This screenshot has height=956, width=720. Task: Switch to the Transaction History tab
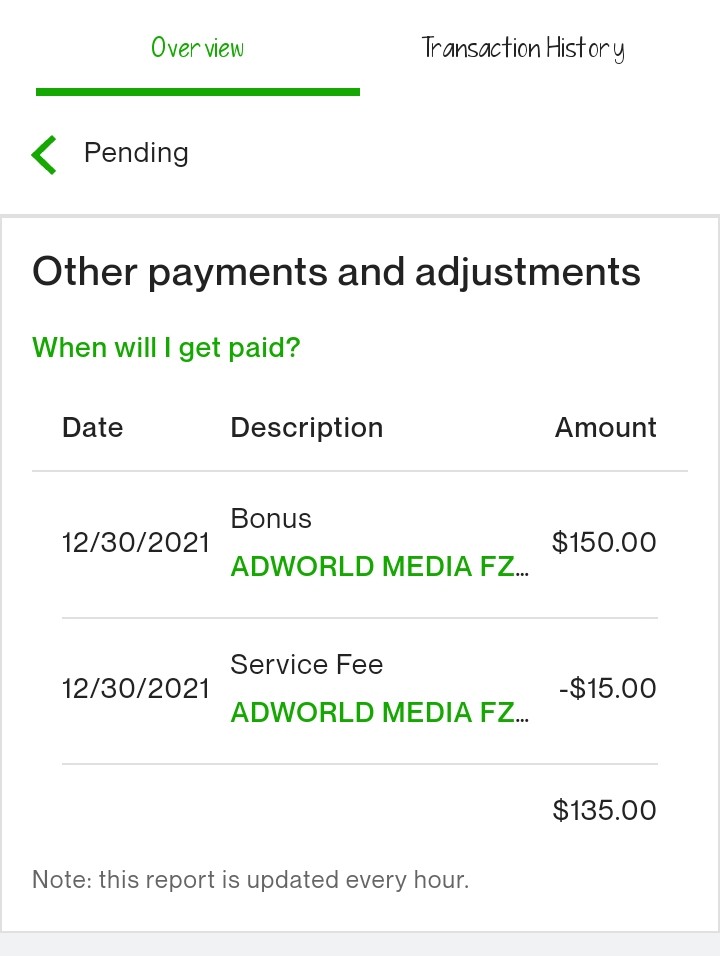(522, 49)
